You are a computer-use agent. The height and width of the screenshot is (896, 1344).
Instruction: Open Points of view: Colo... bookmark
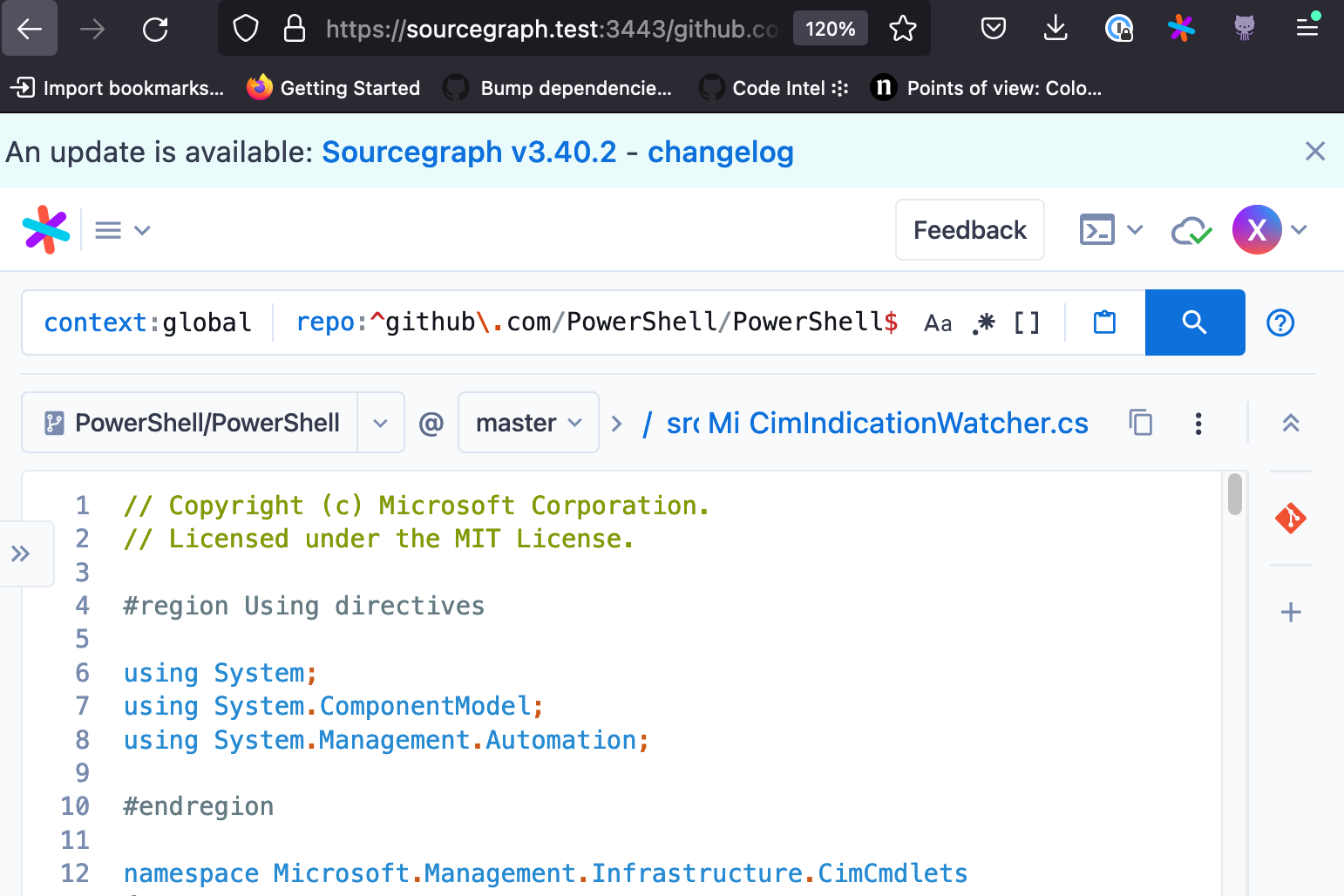tap(986, 88)
